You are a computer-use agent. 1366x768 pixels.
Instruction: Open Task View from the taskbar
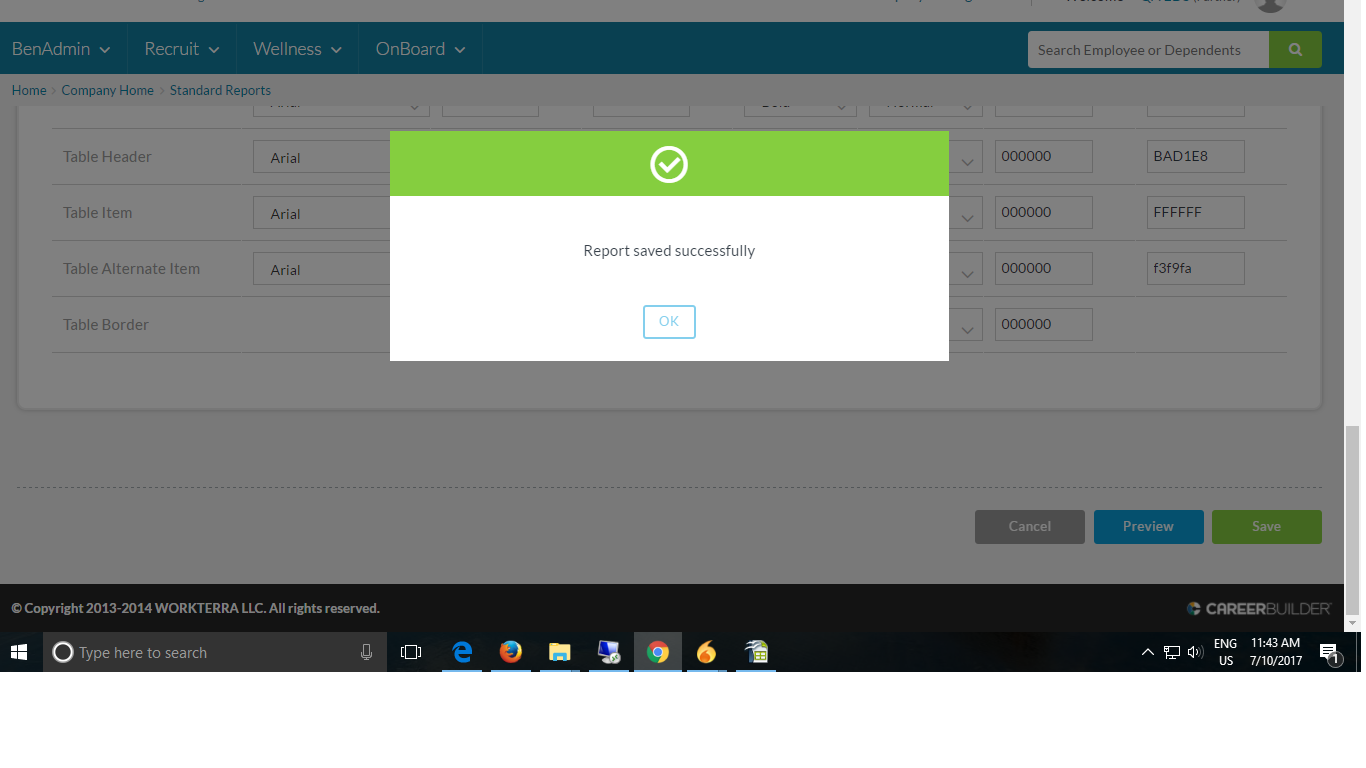[411, 652]
